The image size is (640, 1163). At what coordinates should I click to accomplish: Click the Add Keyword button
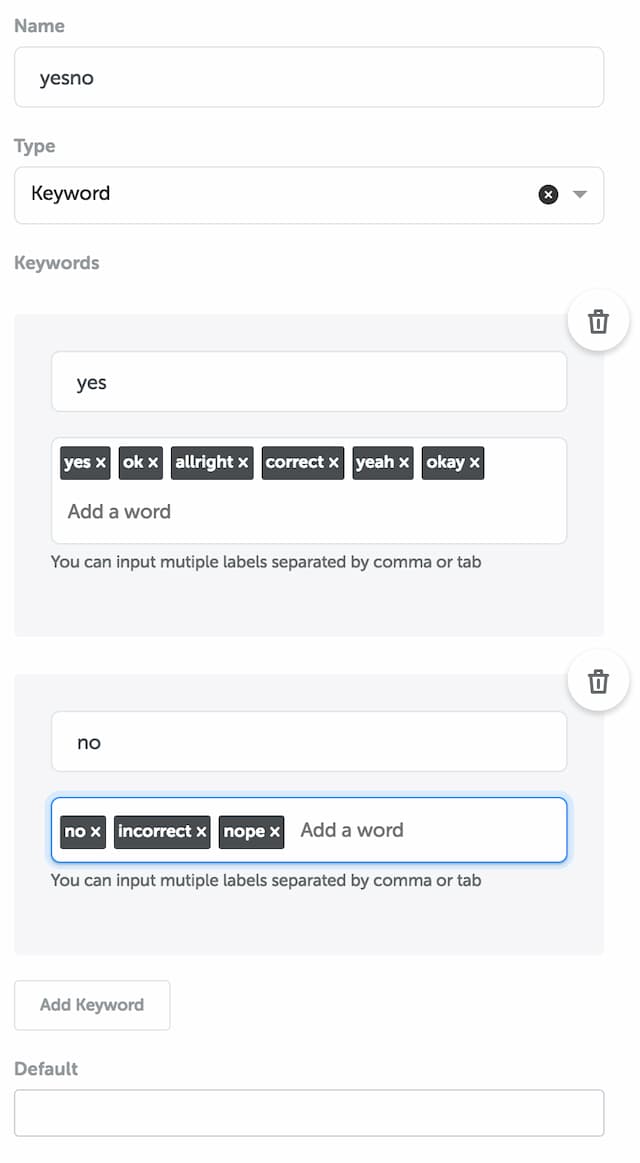click(x=92, y=1005)
